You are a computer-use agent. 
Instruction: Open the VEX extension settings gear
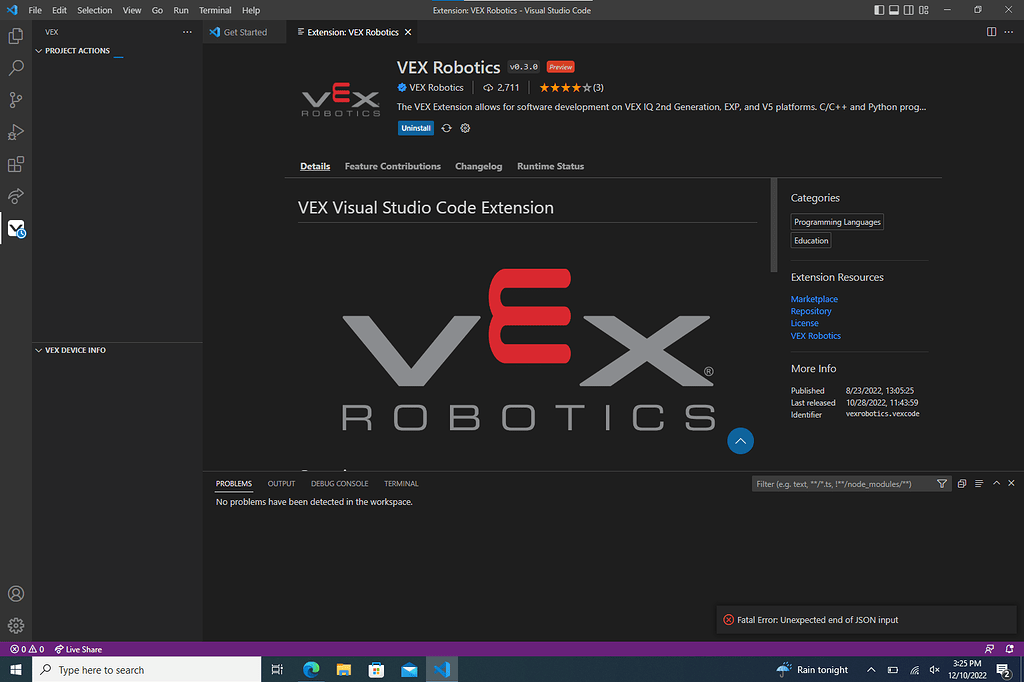[x=464, y=128]
